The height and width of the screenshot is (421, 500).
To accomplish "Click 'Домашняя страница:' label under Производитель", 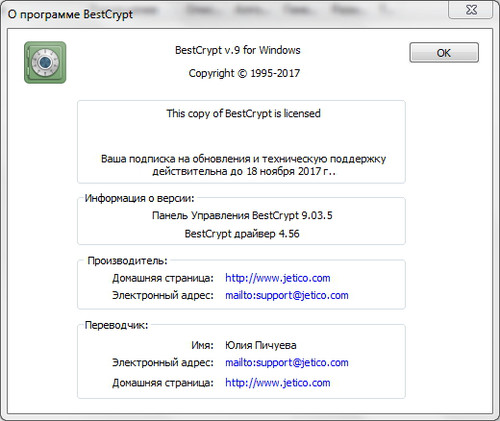I will 163,278.
